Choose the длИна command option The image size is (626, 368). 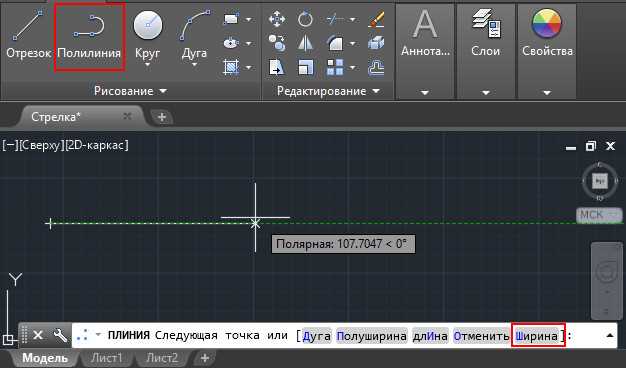pos(430,336)
